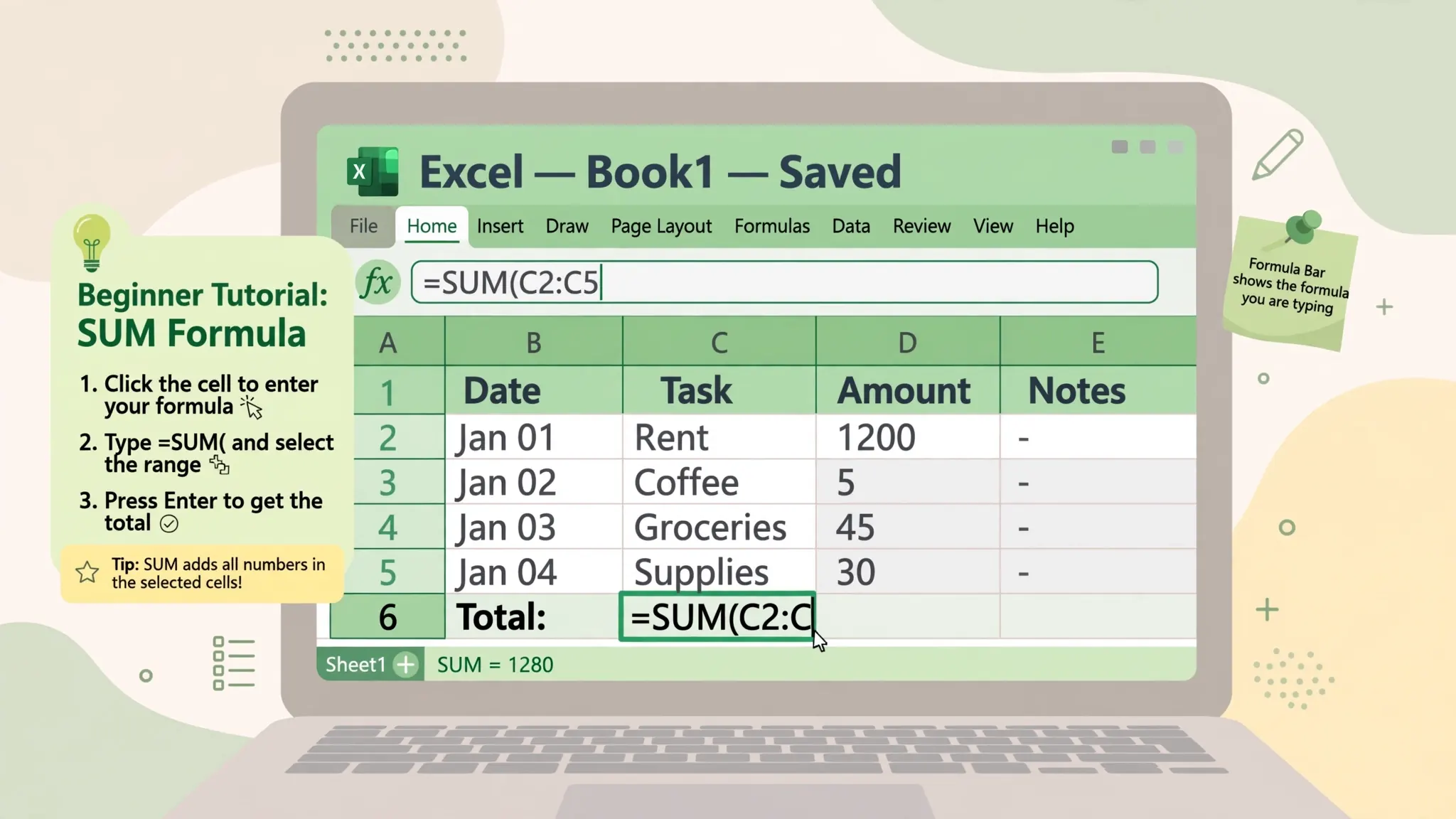This screenshot has height=819, width=1456.
Task: Select the Jan 04 date cell
Action: point(534,572)
